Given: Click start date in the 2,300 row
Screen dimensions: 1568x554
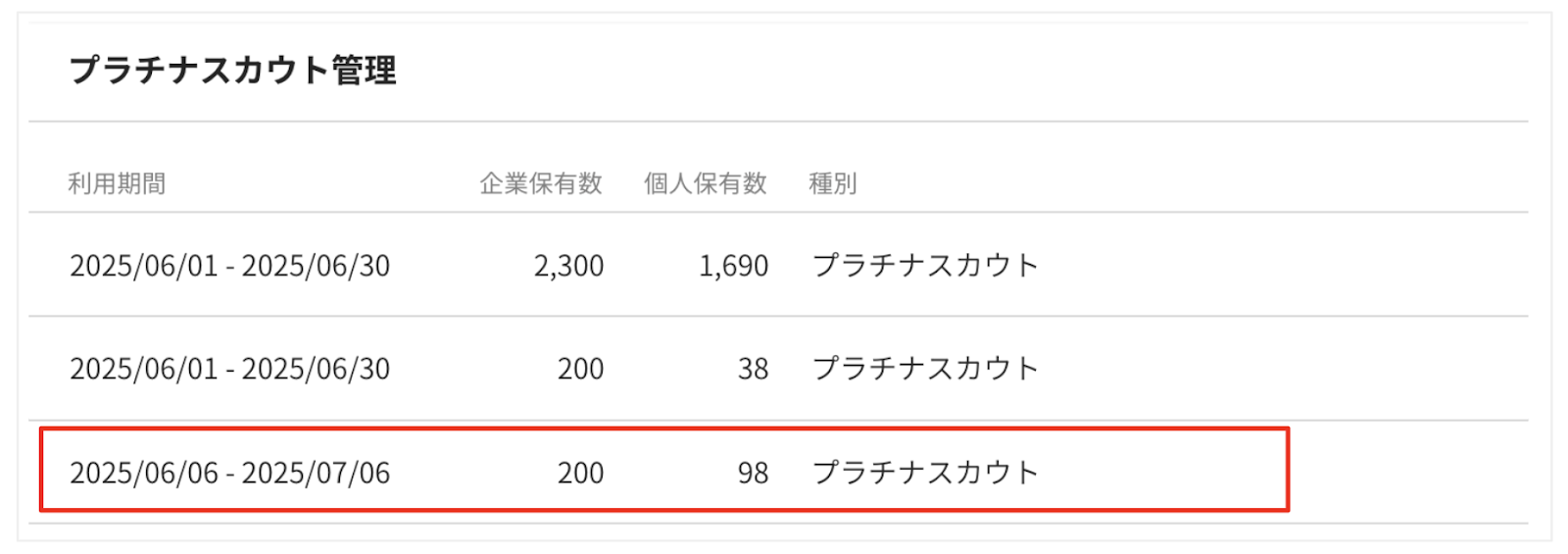Looking at the screenshot, I should click(143, 266).
